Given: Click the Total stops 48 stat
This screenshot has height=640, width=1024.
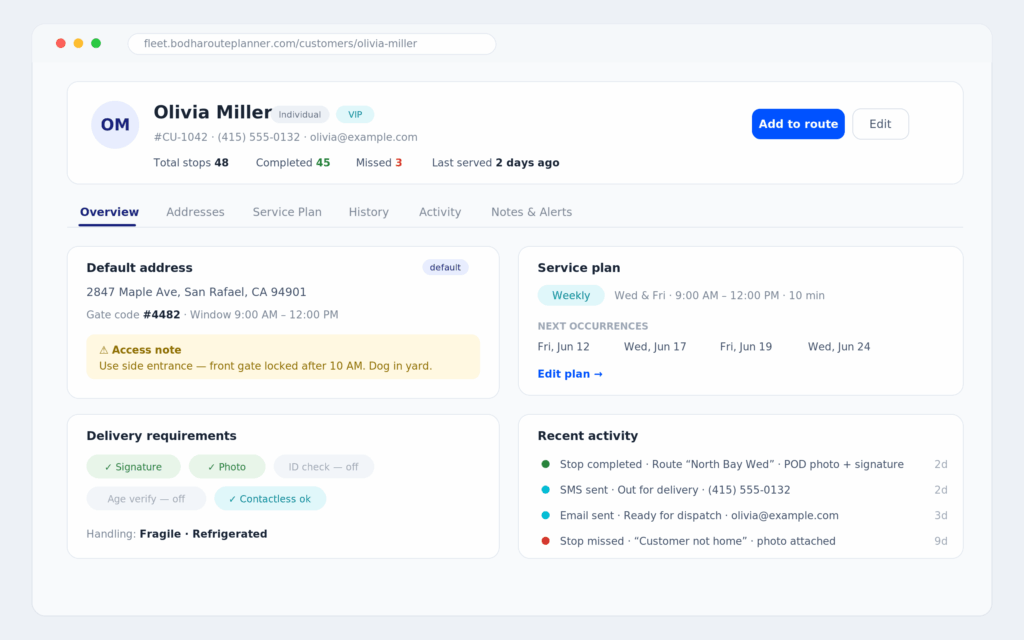Looking at the screenshot, I should coord(191,163).
